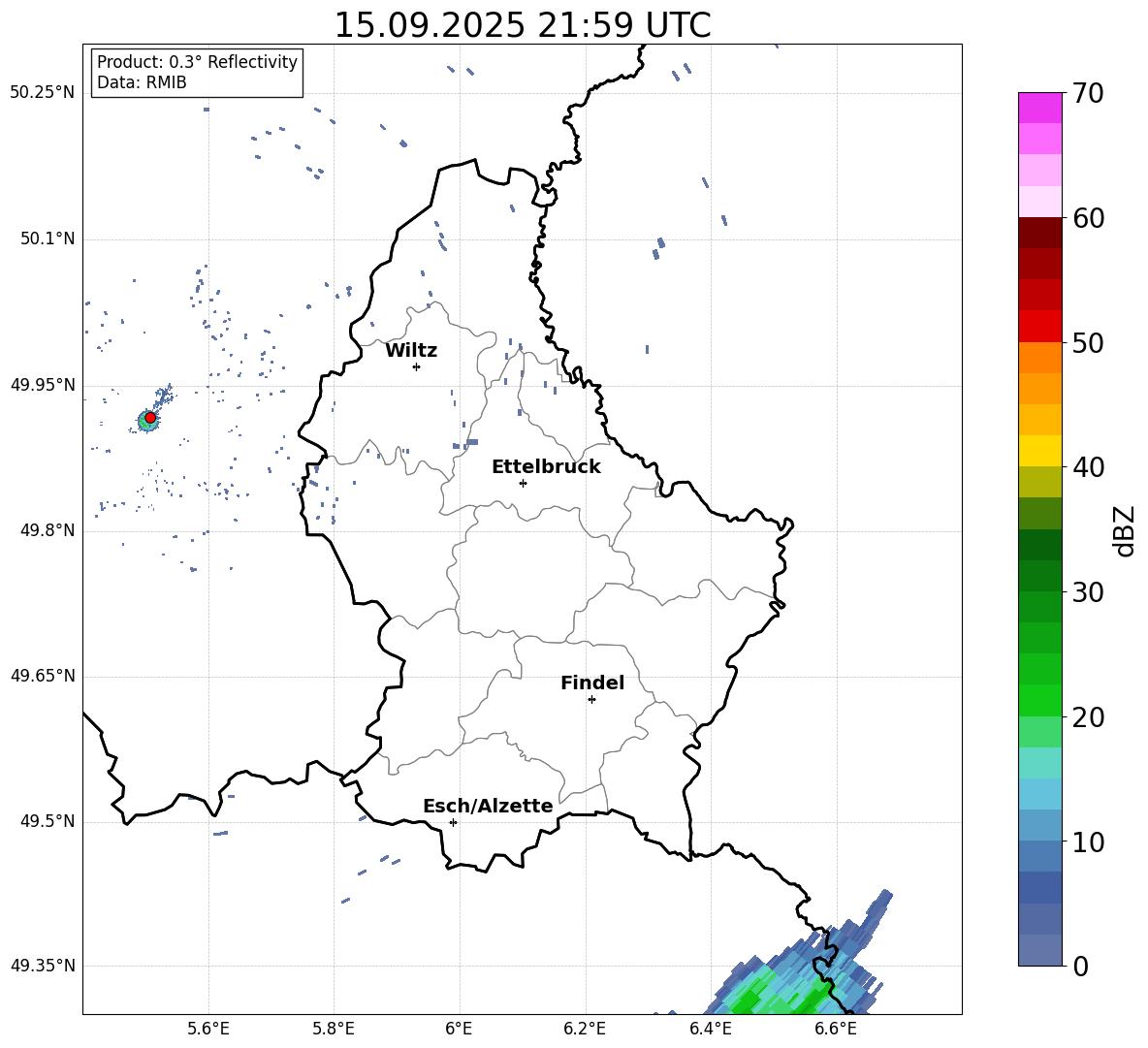Click the 6.2°E longitude label
The image size is (1148, 1048).
click(x=585, y=1029)
